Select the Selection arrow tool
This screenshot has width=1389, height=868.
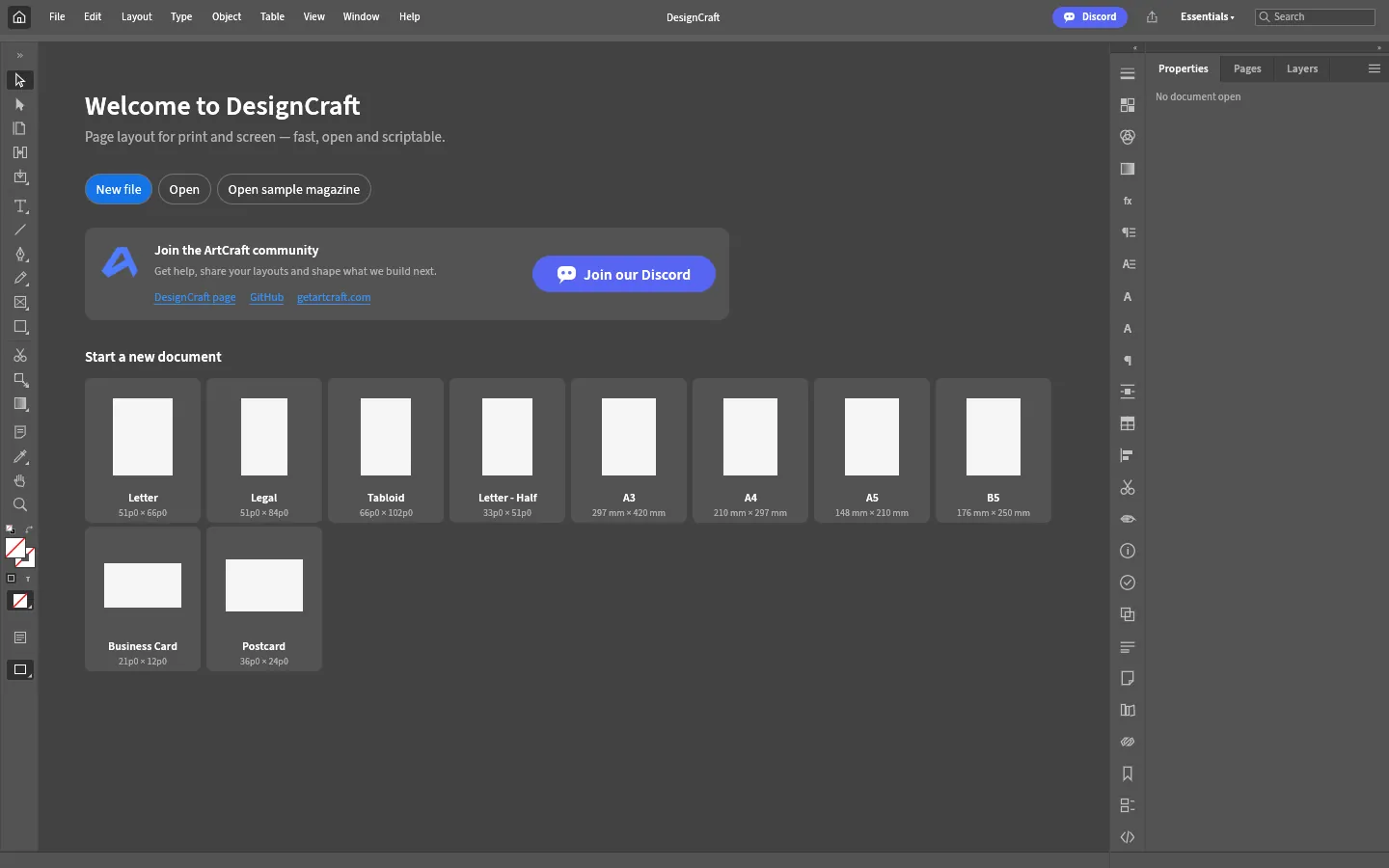click(x=19, y=80)
